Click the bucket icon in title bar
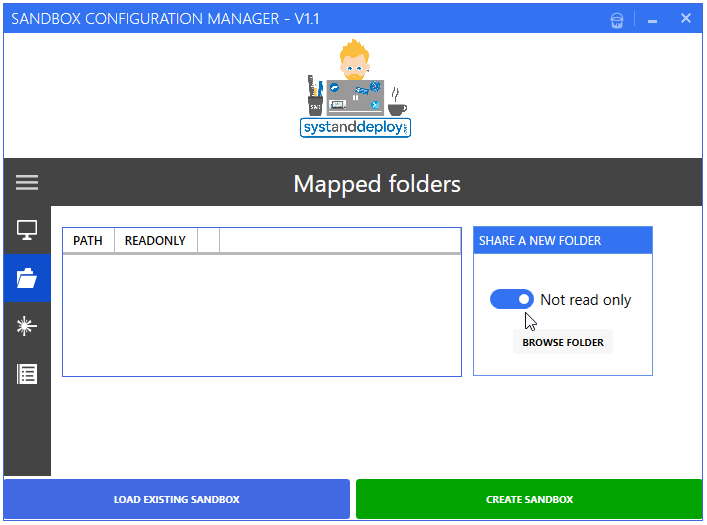 click(617, 20)
